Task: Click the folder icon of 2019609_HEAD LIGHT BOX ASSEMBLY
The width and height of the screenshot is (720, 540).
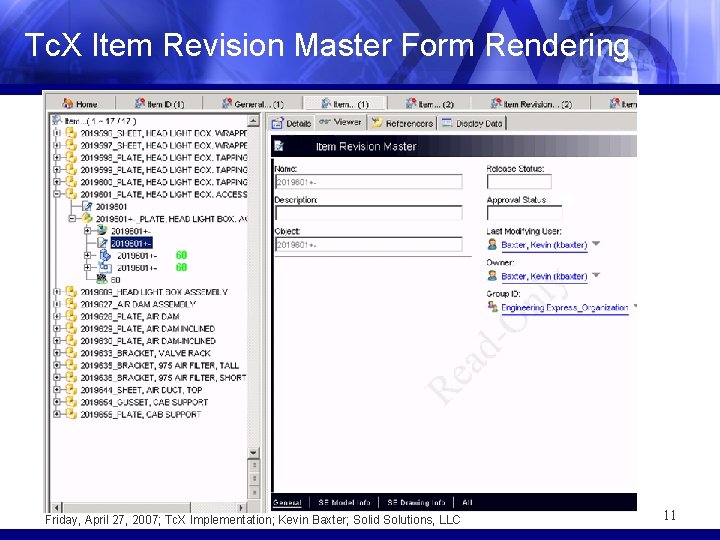Action: point(71,292)
